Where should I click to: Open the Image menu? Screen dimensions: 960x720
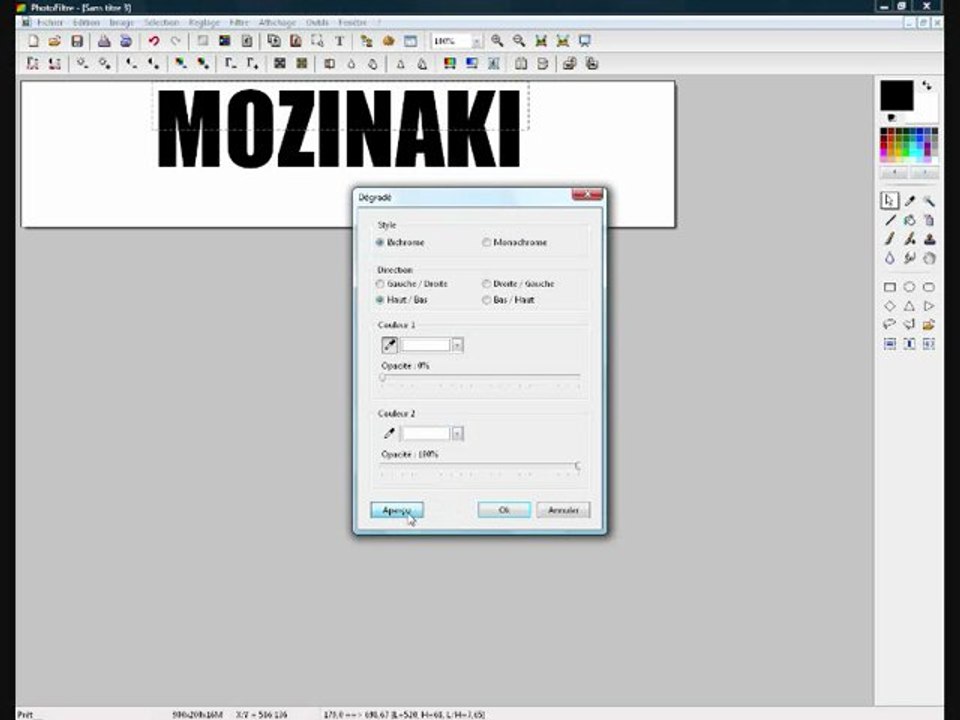pos(121,23)
